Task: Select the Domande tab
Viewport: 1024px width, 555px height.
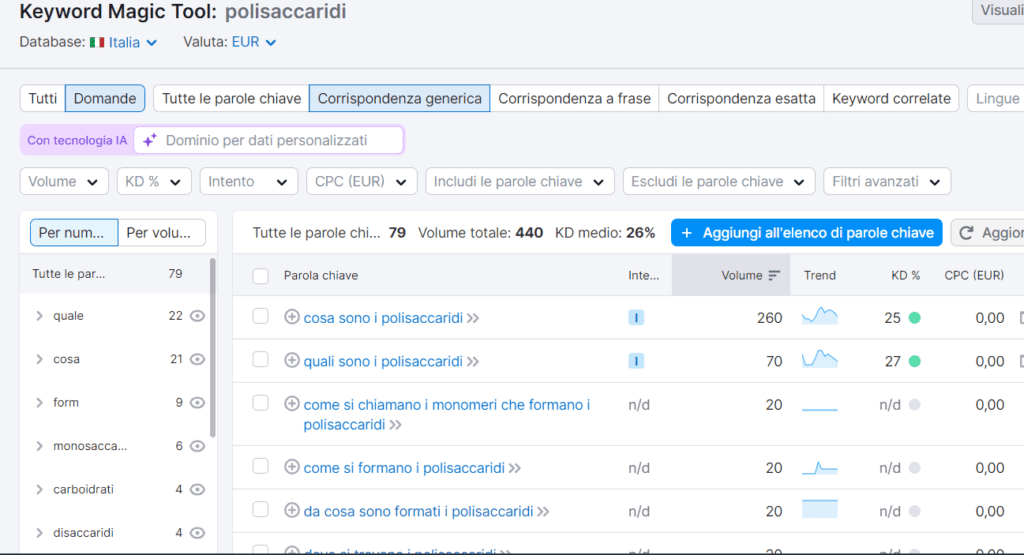Action: click(104, 99)
